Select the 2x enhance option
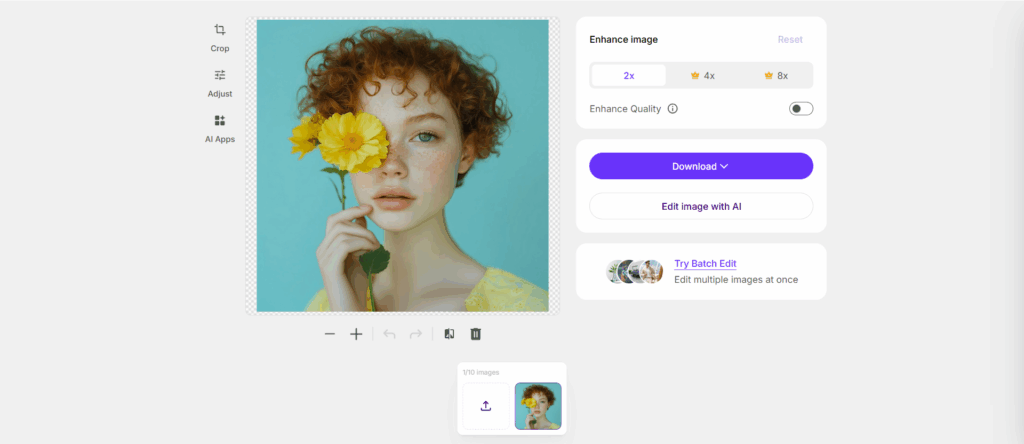1024x444 pixels. tap(629, 76)
